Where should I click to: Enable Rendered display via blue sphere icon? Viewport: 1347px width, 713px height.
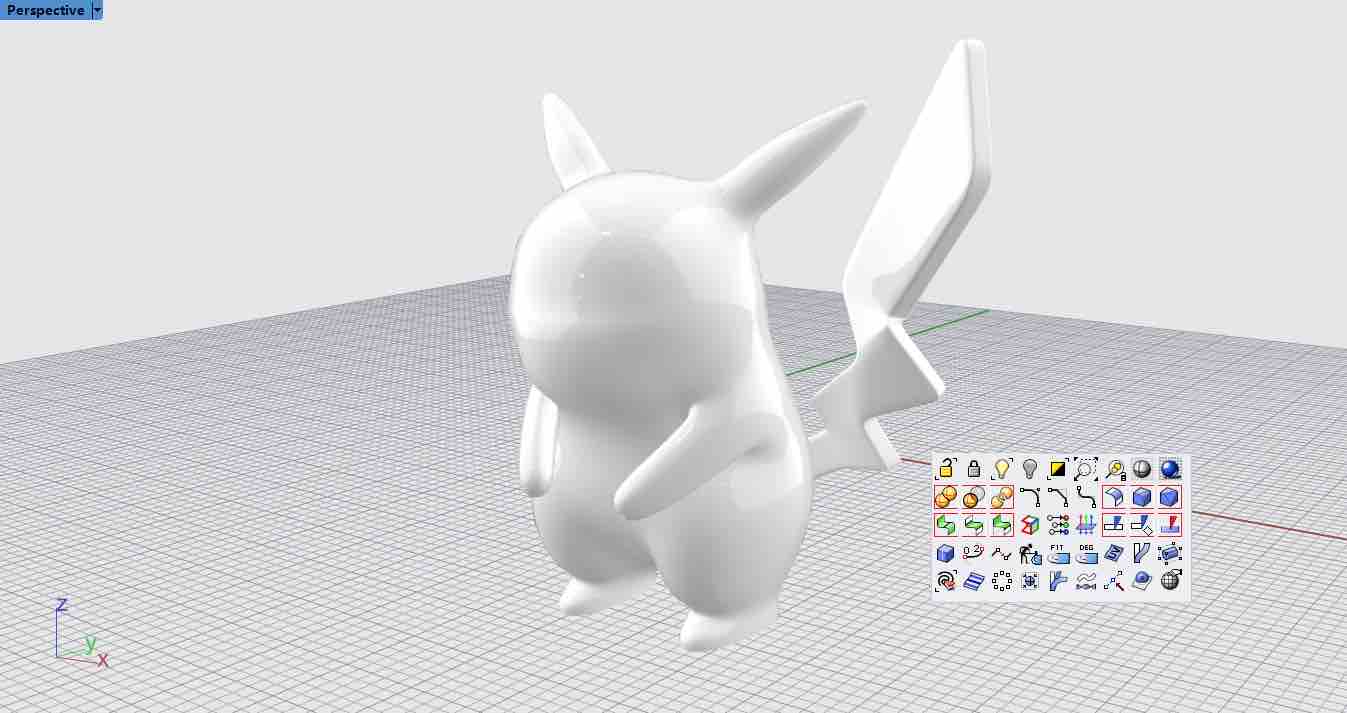1168,469
